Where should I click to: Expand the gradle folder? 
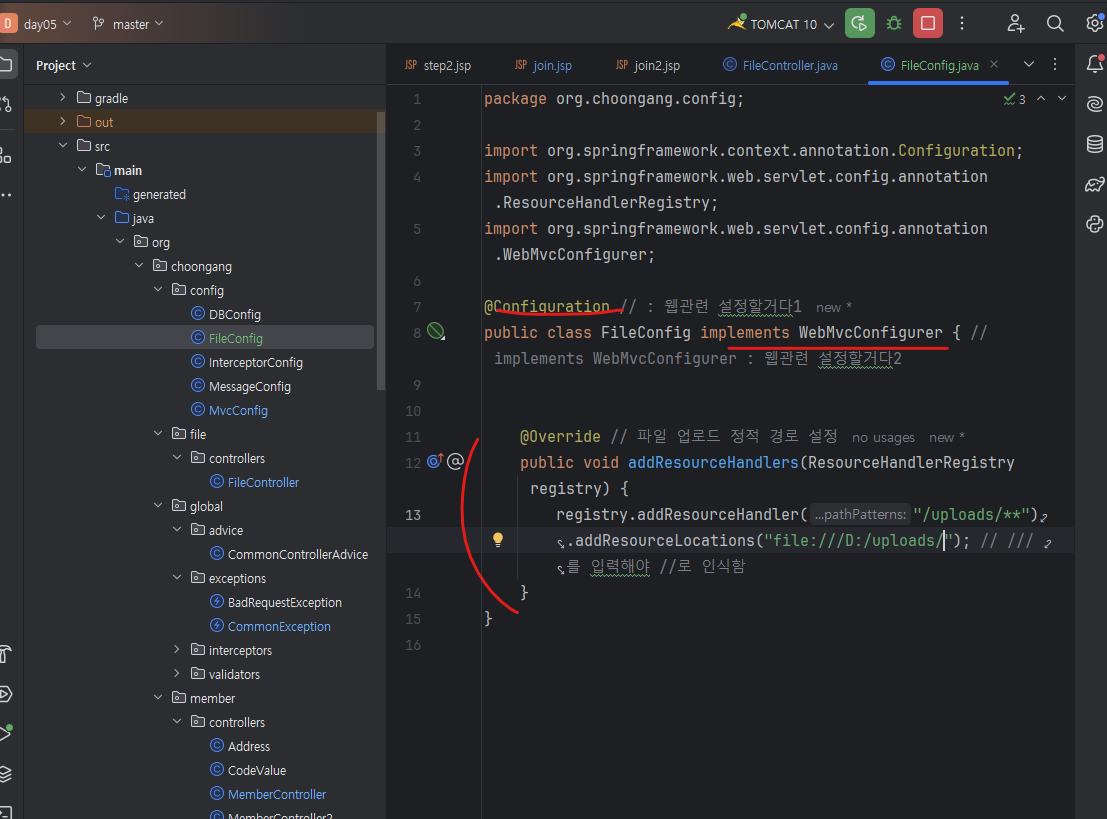click(x=63, y=97)
